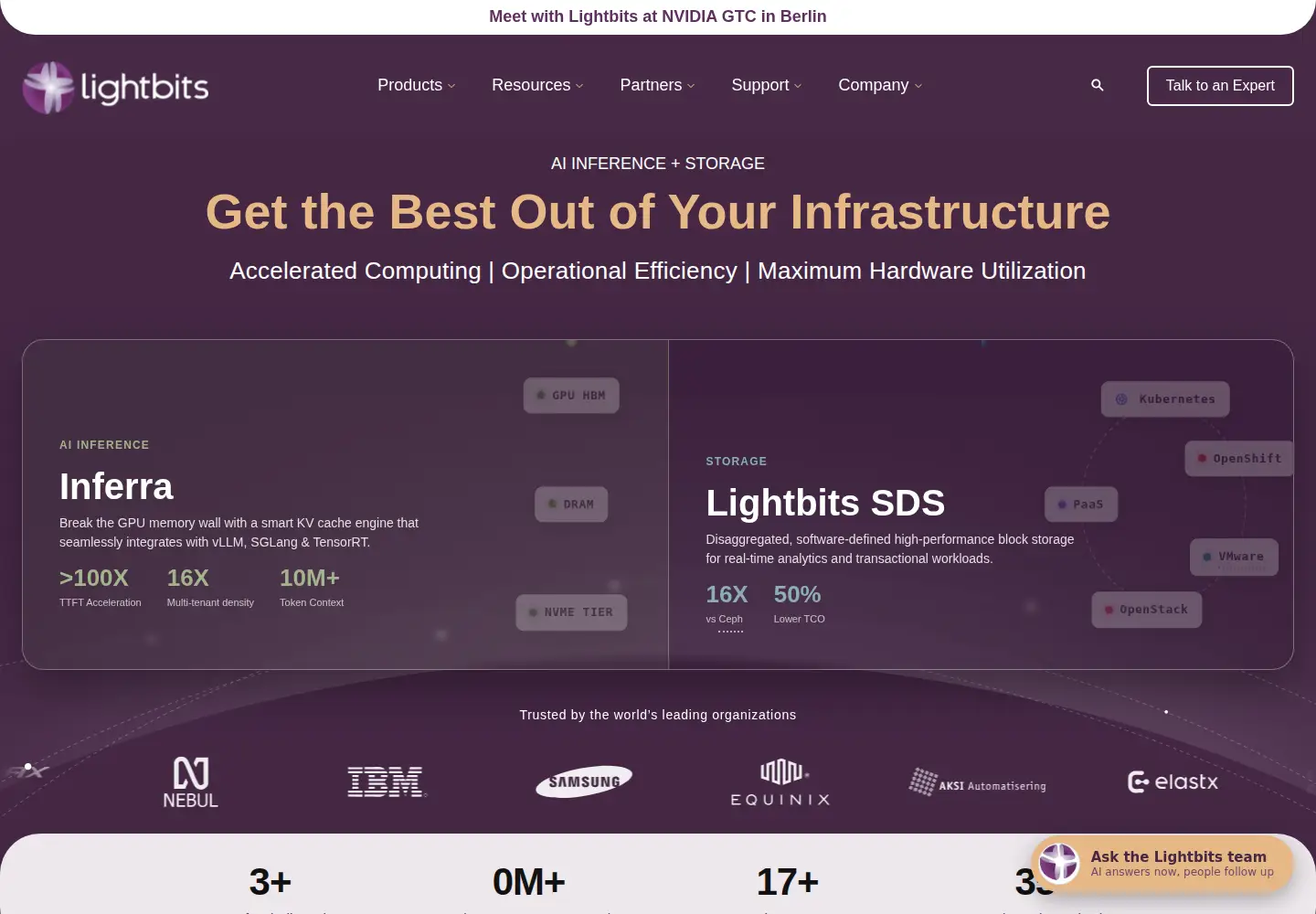Open the search magnifier icon
This screenshot has width=1316, height=914.
pyautogui.click(x=1098, y=85)
